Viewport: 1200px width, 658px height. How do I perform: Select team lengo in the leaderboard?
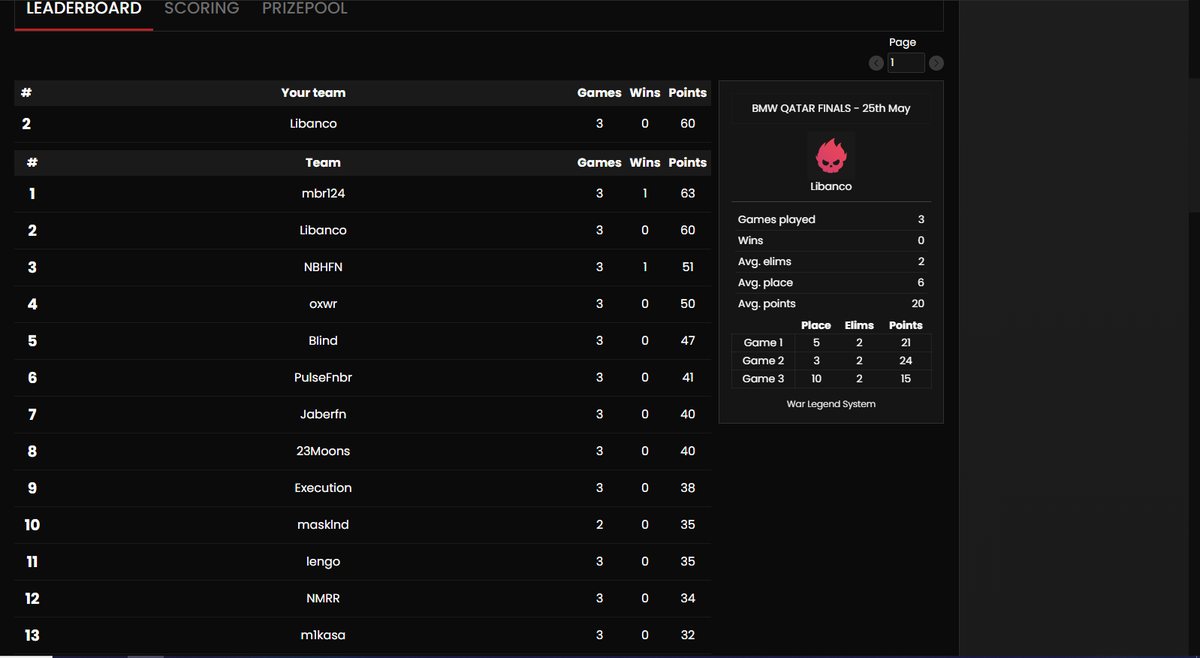pos(363,562)
